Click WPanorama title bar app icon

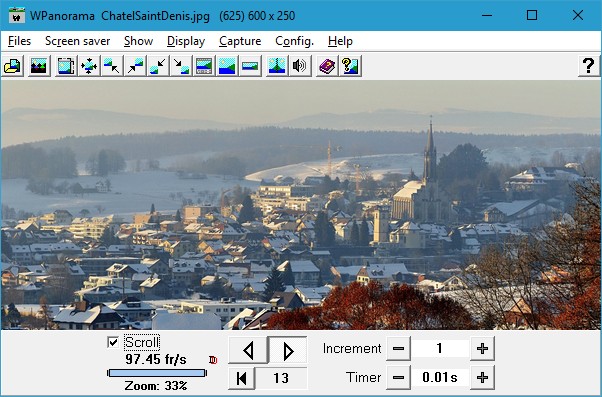[x=17, y=16]
